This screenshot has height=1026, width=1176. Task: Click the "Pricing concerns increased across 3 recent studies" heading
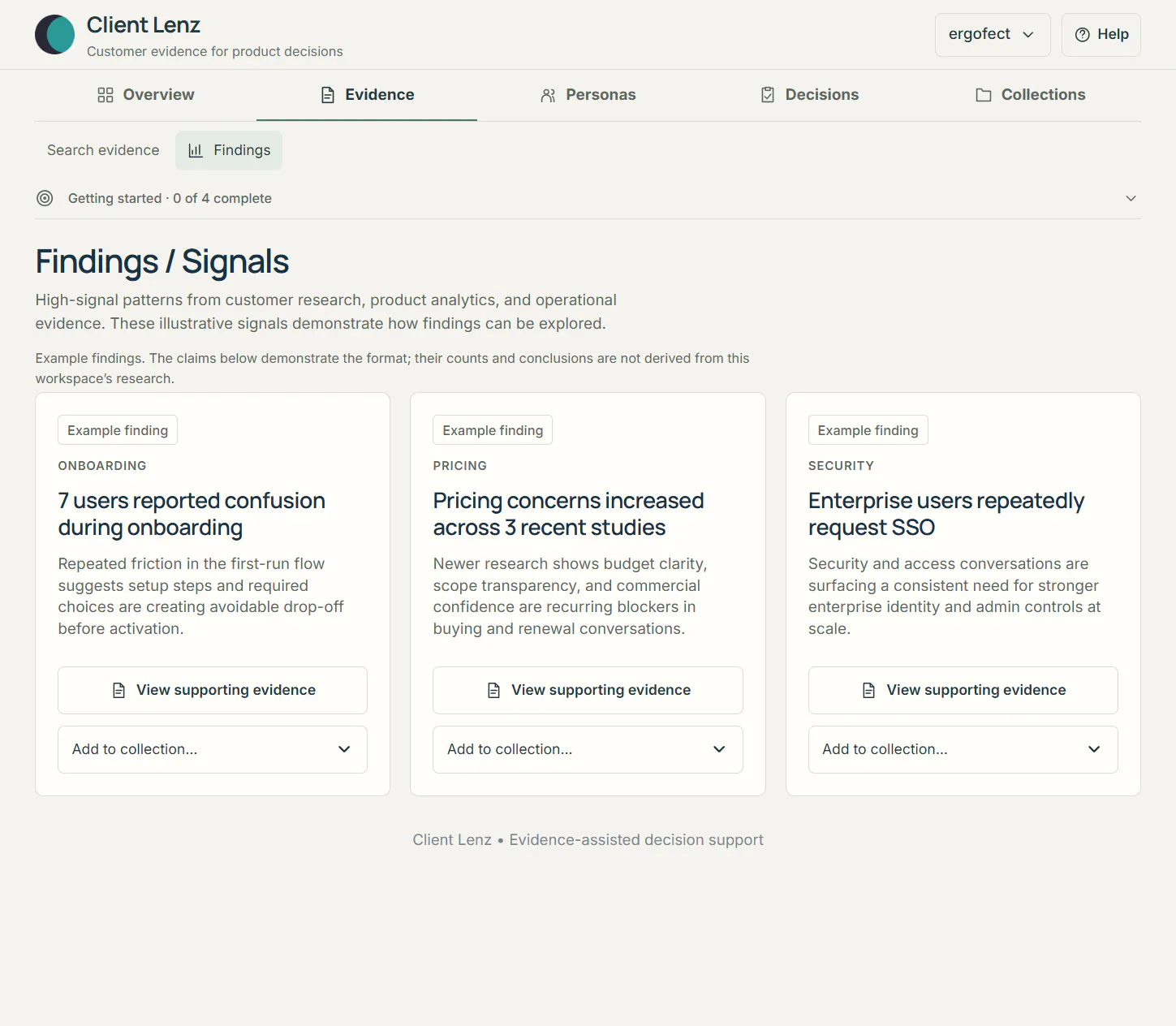pos(568,514)
